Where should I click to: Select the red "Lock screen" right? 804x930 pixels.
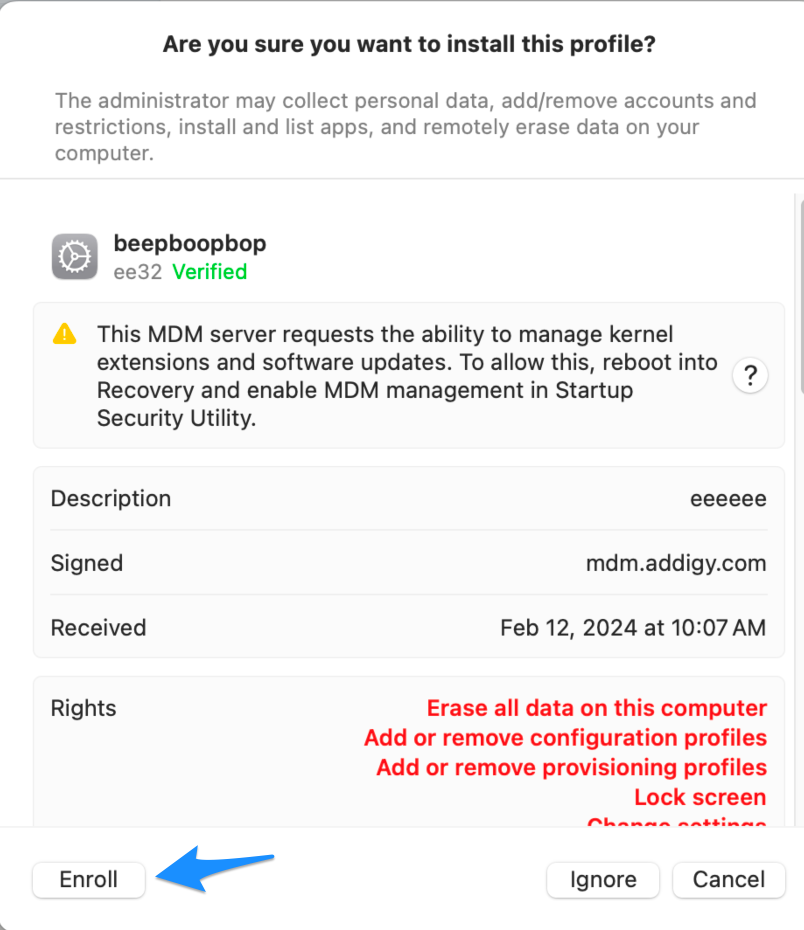click(x=700, y=798)
